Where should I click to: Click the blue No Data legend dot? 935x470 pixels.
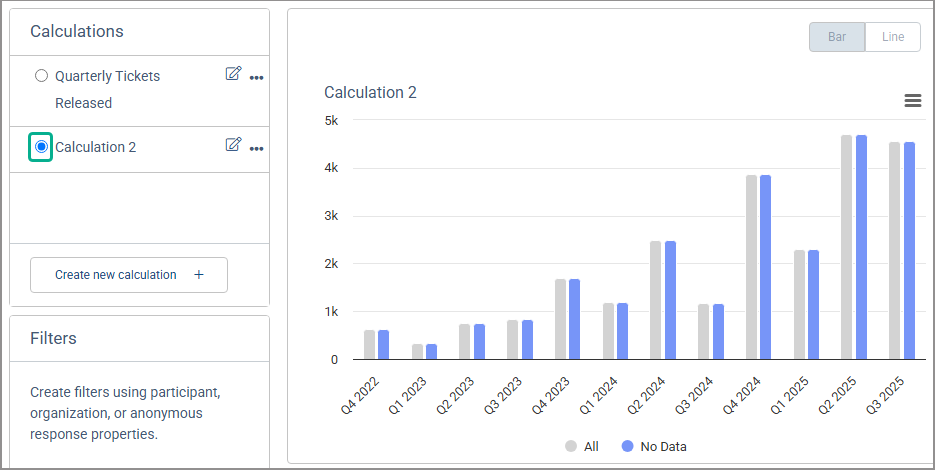[x=627, y=447]
